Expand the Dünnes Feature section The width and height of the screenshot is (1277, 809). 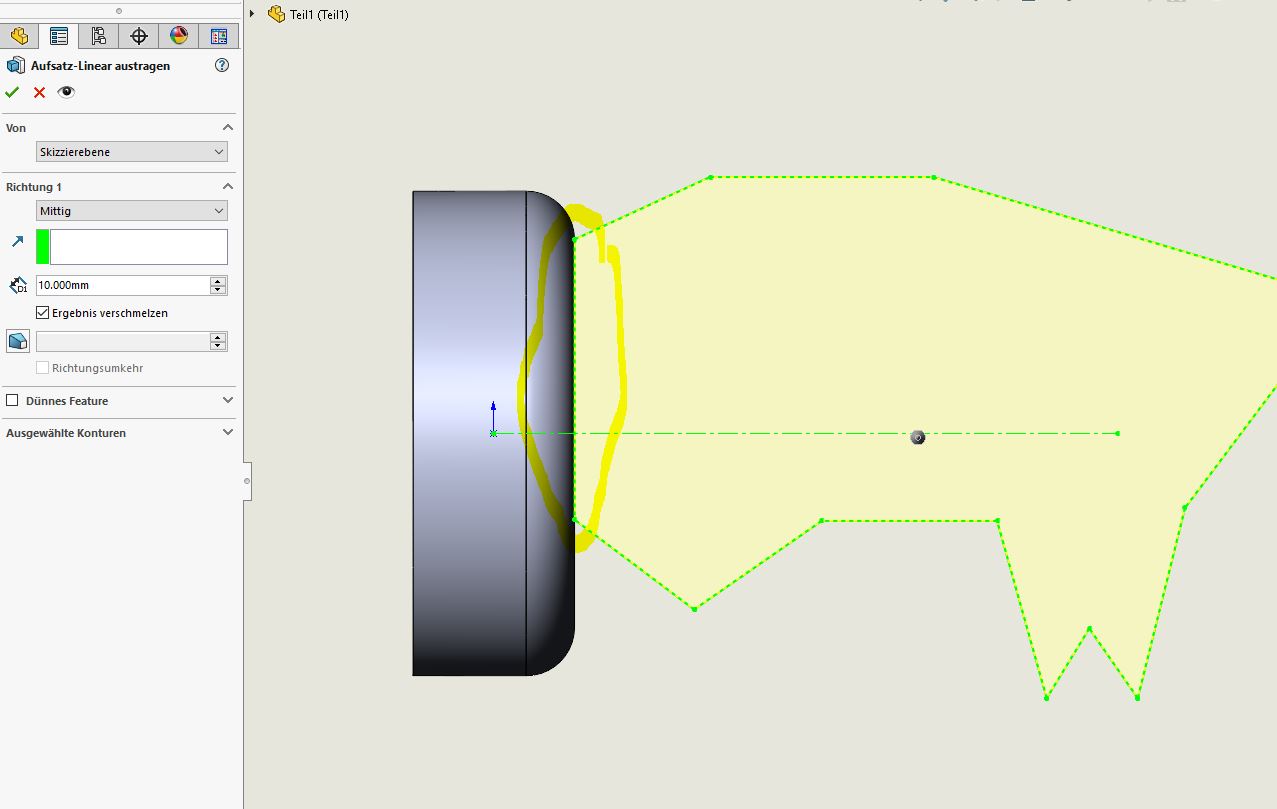coord(228,400)
